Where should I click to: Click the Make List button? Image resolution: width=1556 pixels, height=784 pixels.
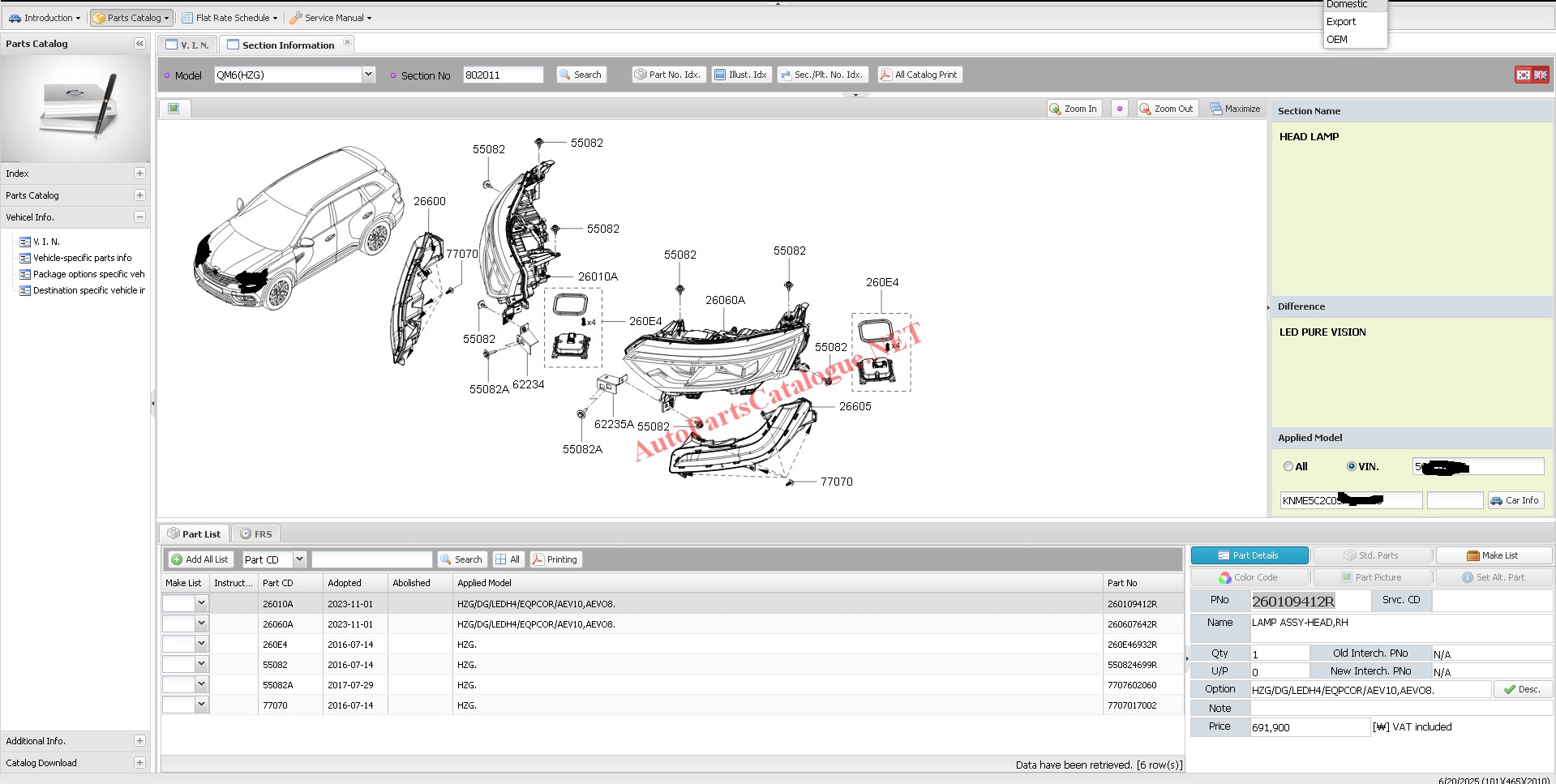pos(1493,555)
